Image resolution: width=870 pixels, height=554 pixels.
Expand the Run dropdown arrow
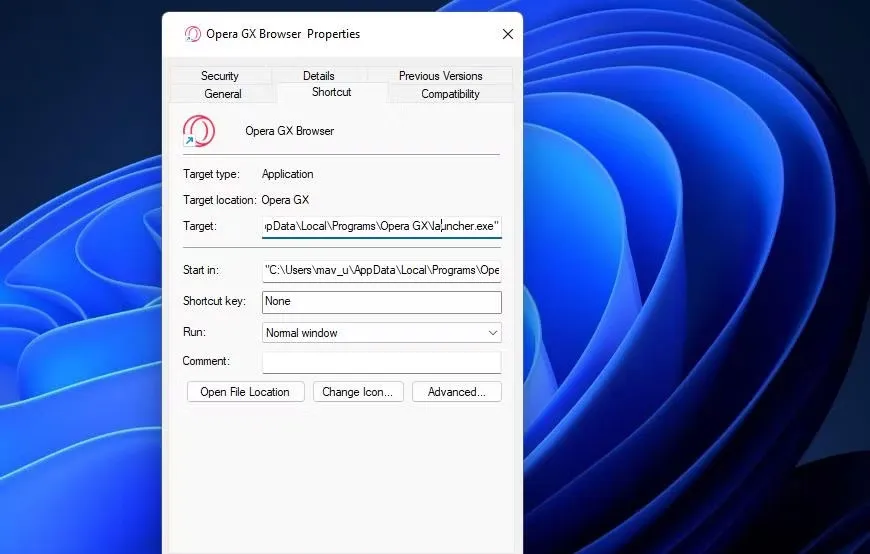click(492, 333)
